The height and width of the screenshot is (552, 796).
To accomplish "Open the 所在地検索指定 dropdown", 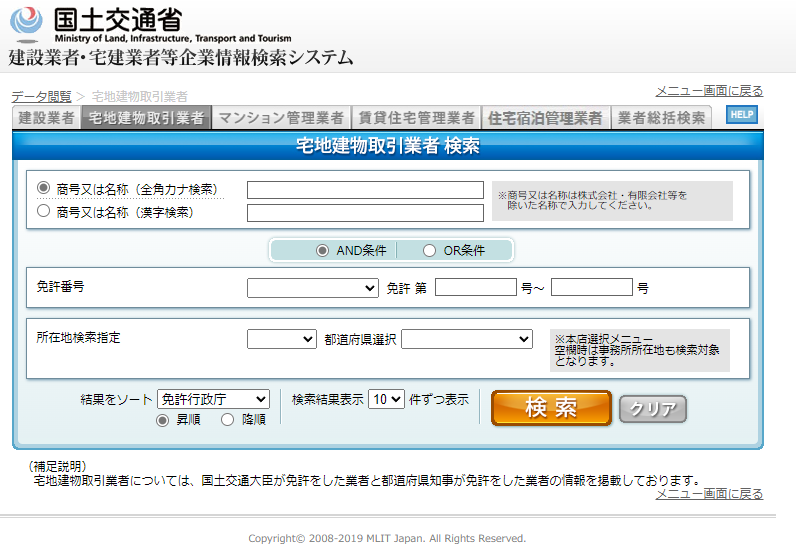I will [x=281, y=339].
